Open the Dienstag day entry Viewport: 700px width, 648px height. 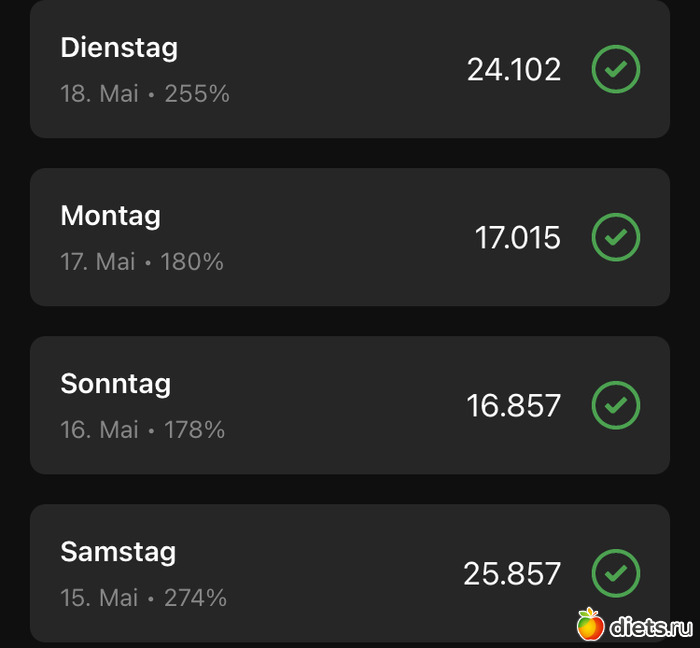(119, 47)
